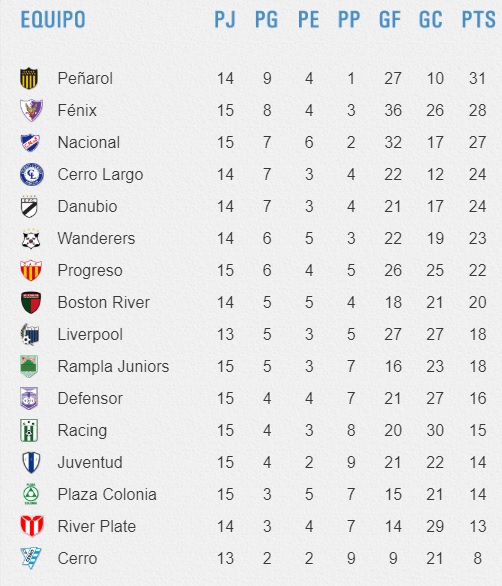Image resolution: width=502 pixels, height=586 pixels.
Task: Click the EQUIPO column header
Action: [x=53, y=19]
